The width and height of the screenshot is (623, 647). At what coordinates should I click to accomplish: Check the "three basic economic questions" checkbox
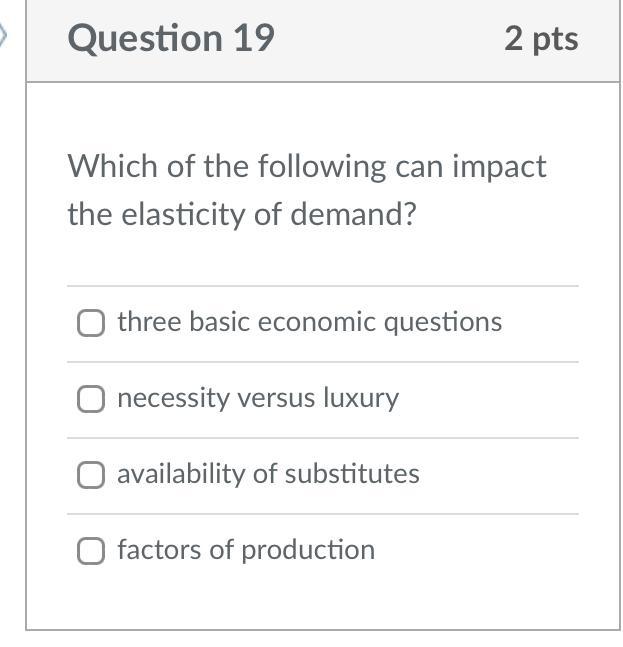(91, 323)
